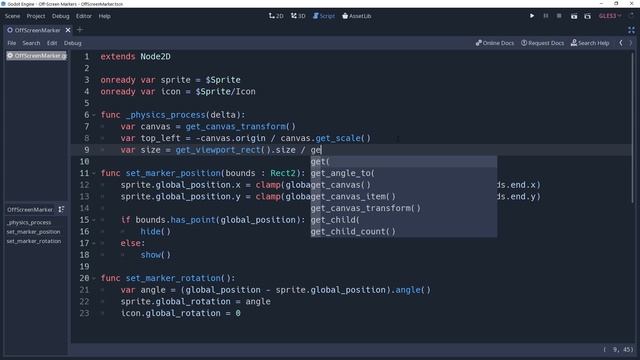This screenshot has width=640, height=360.
Task: Click Request Docs button
Action: pos(542,43)
